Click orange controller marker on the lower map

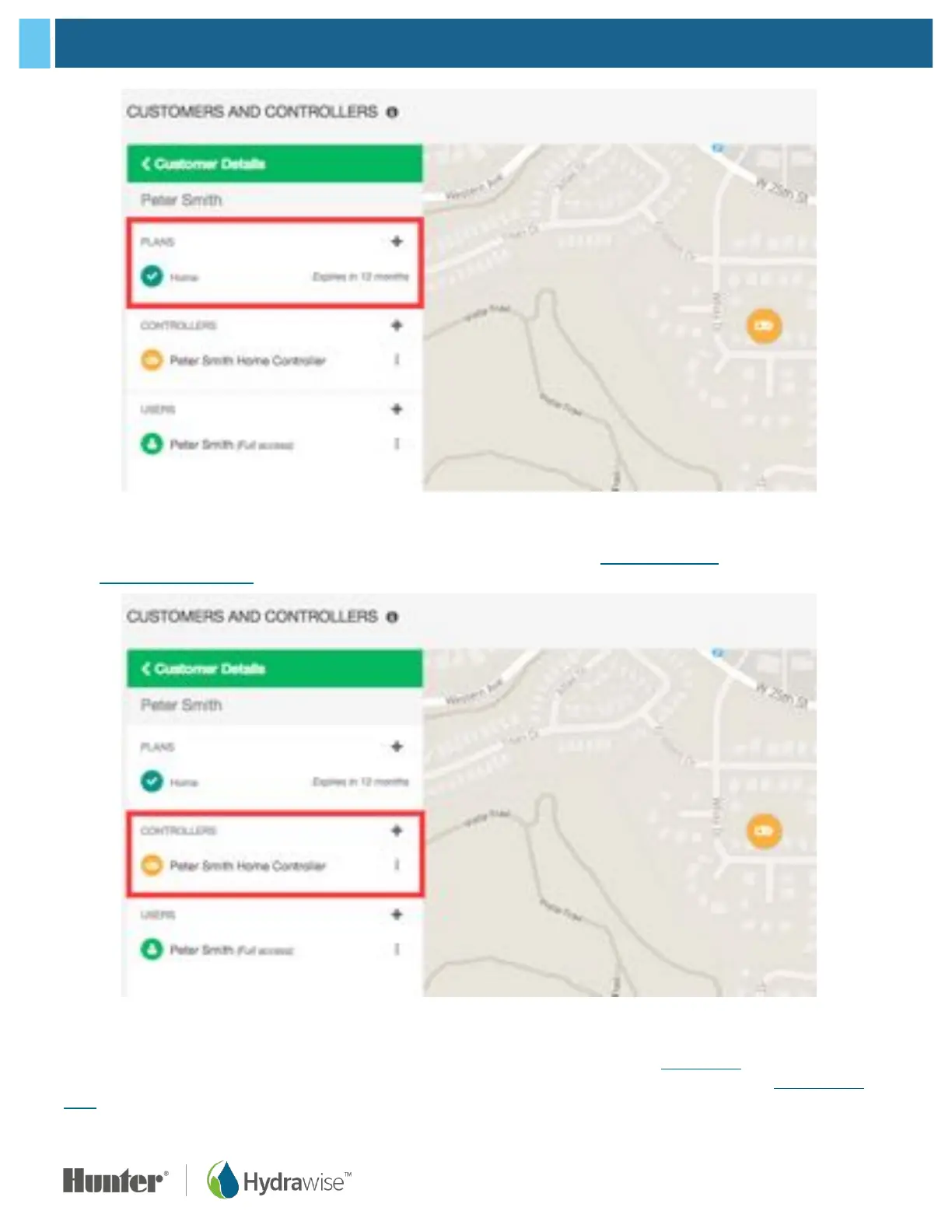[x=764, y=831]
